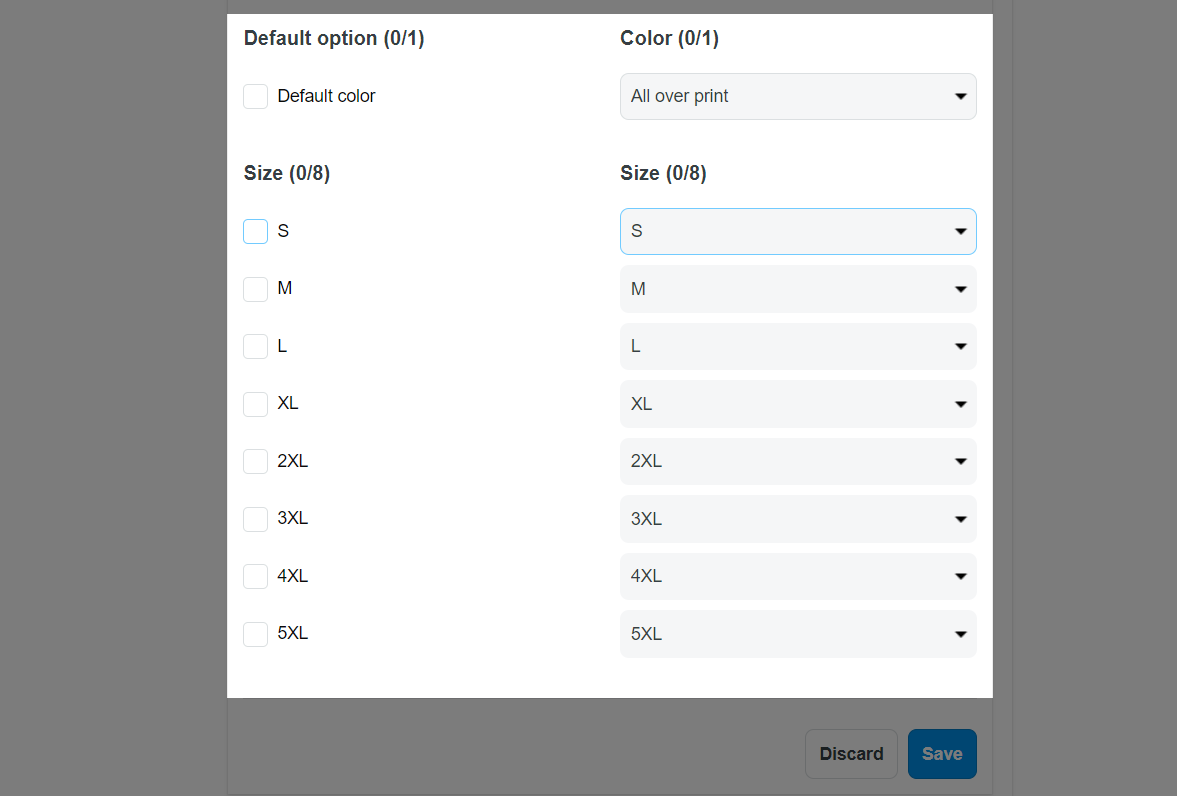Expand the M size mapping dropdown
This screenshot has height=796, width=1177.
click(798, 289)
